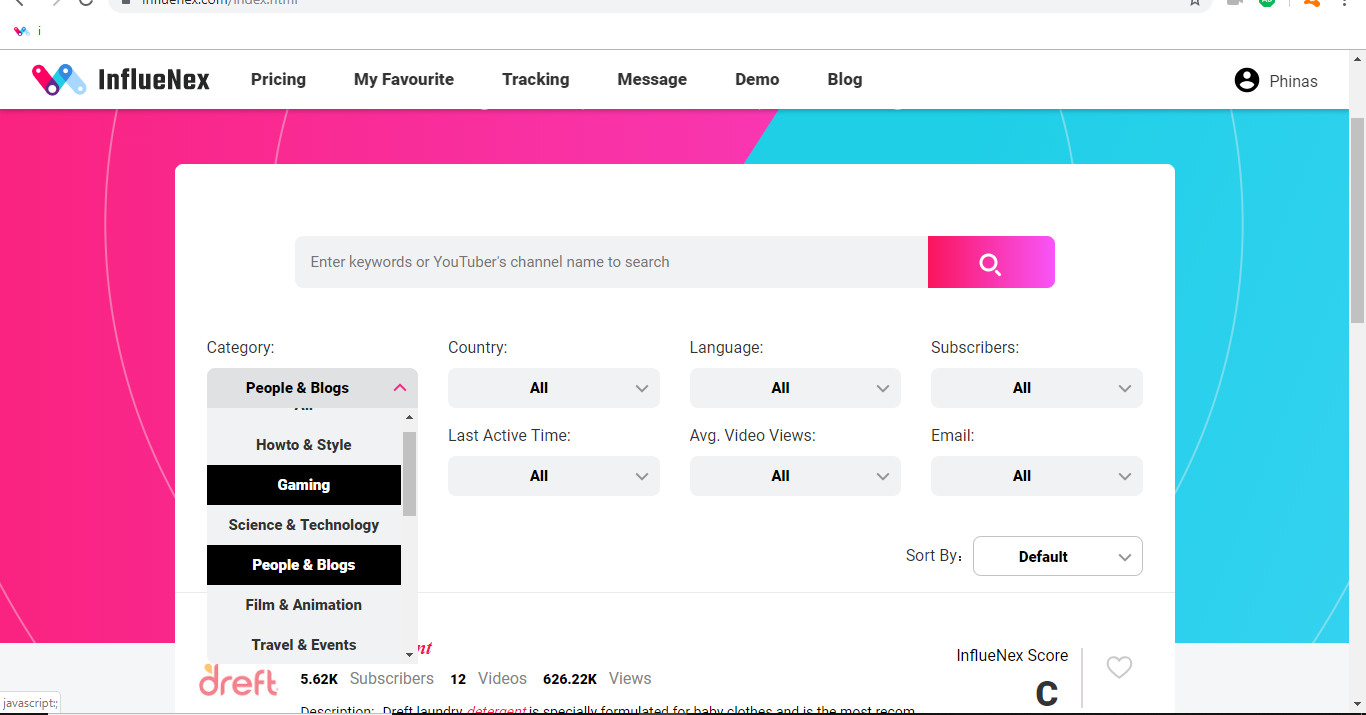Image resolution: width=1366 pixels, height=715 pixels.
Task: Favorite the Dreft channel with heart icon
Action: [x=1119, y=667]
